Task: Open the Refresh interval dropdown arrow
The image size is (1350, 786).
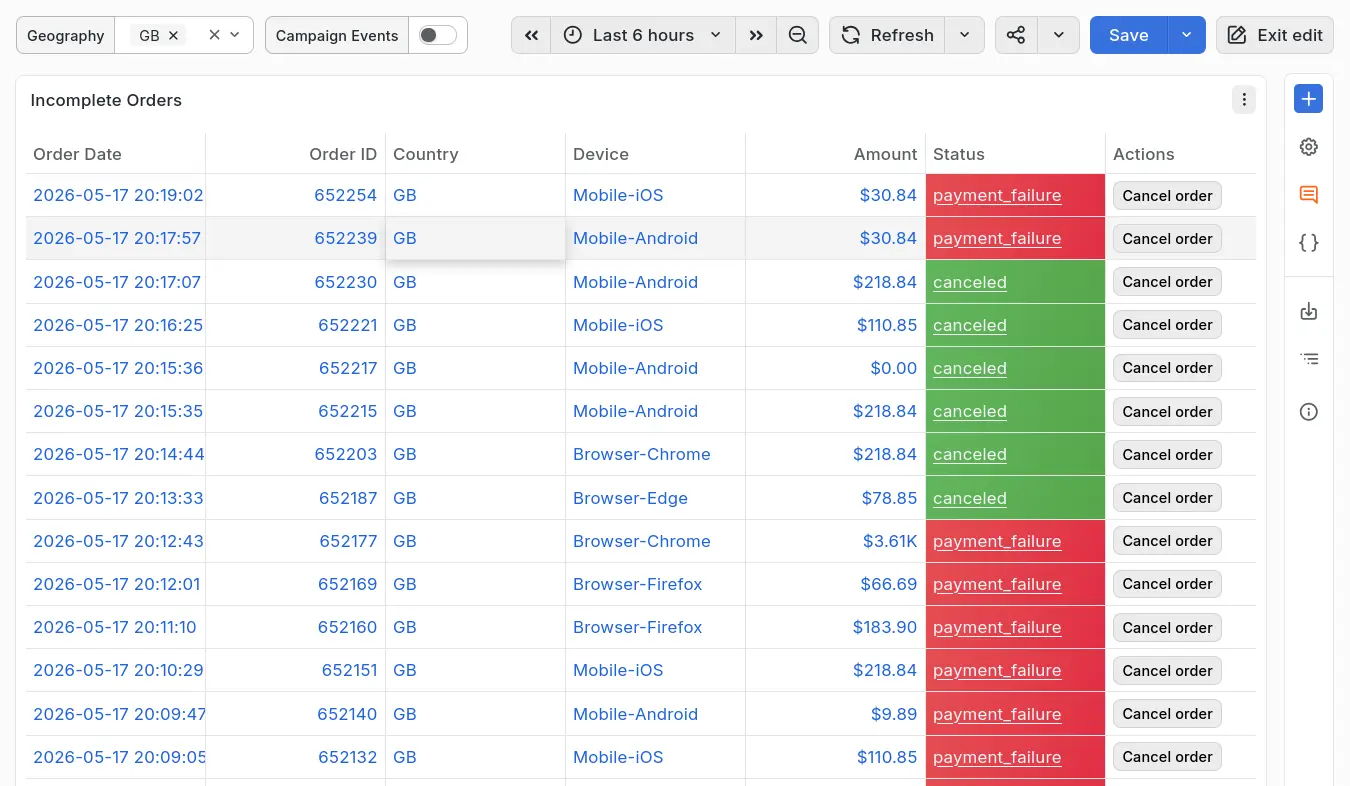Action: pos(965,35)
